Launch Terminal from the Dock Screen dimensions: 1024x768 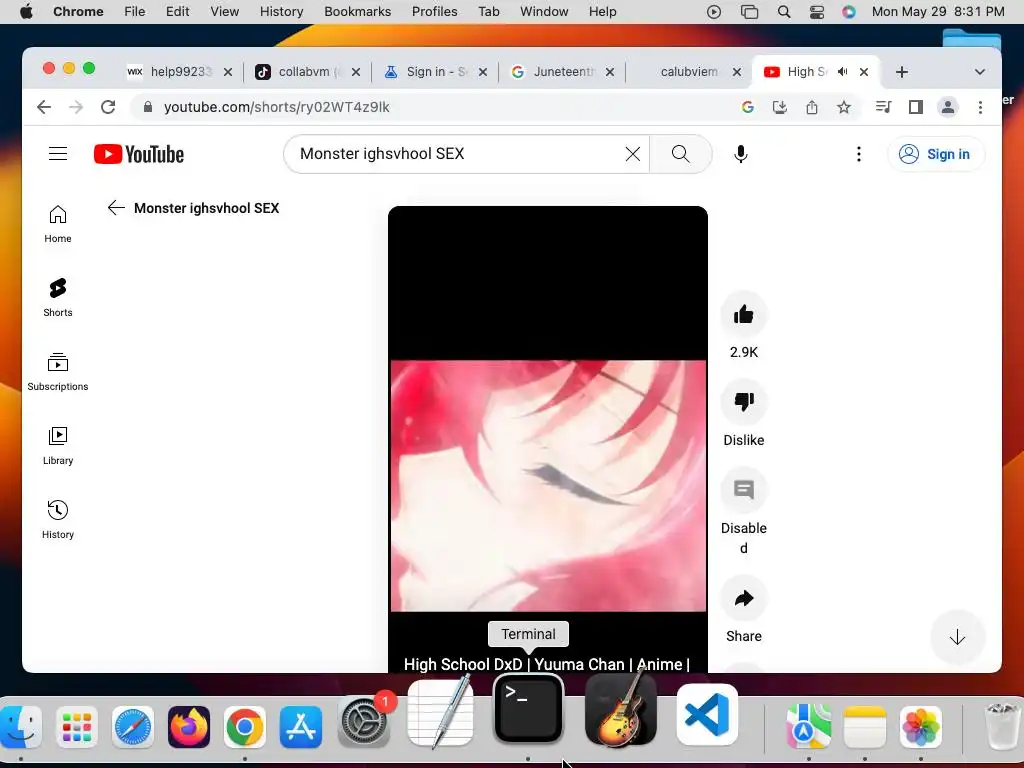528,709
